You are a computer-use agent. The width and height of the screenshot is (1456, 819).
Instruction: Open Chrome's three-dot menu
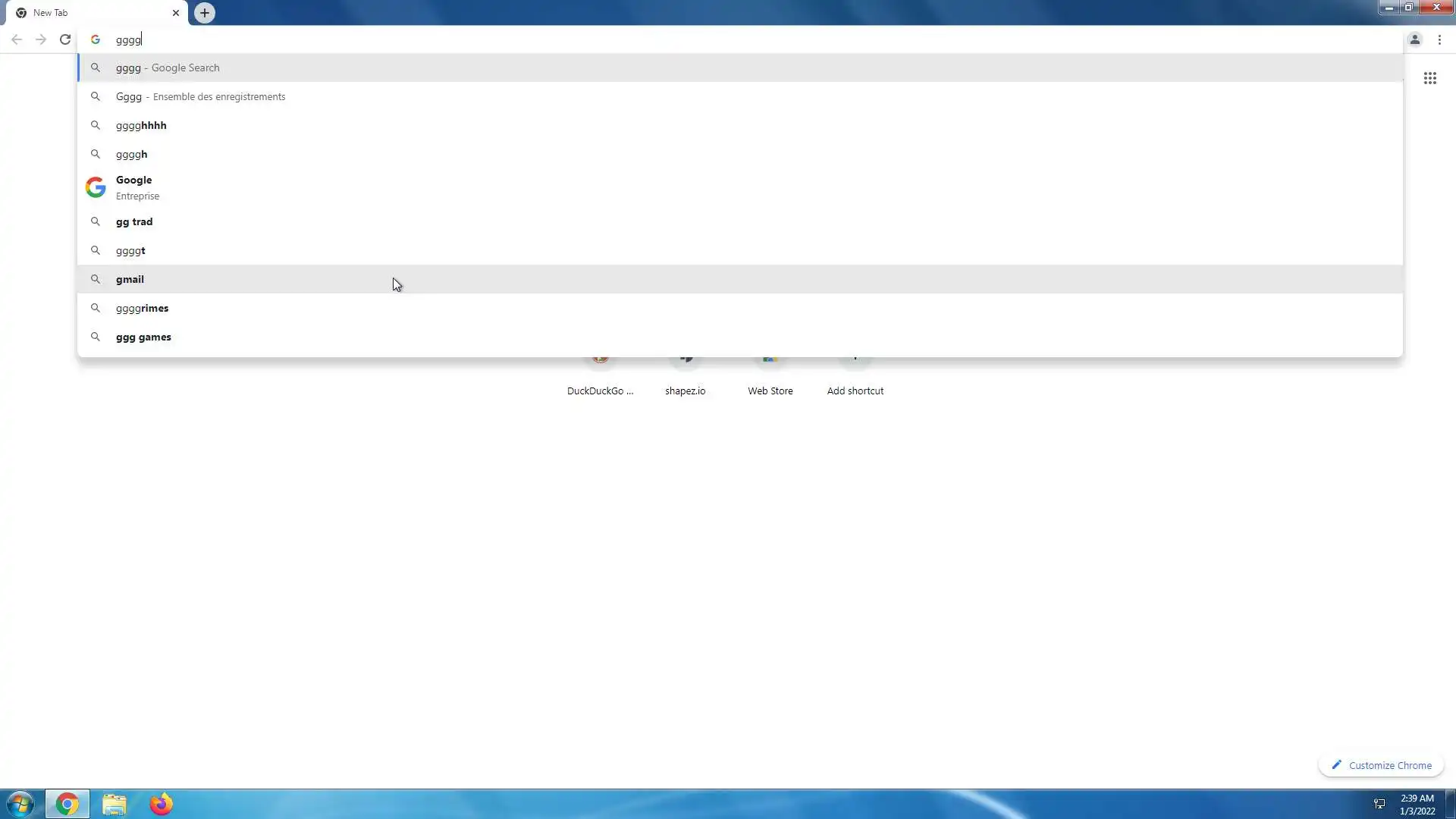click(x=1439, y=39)
